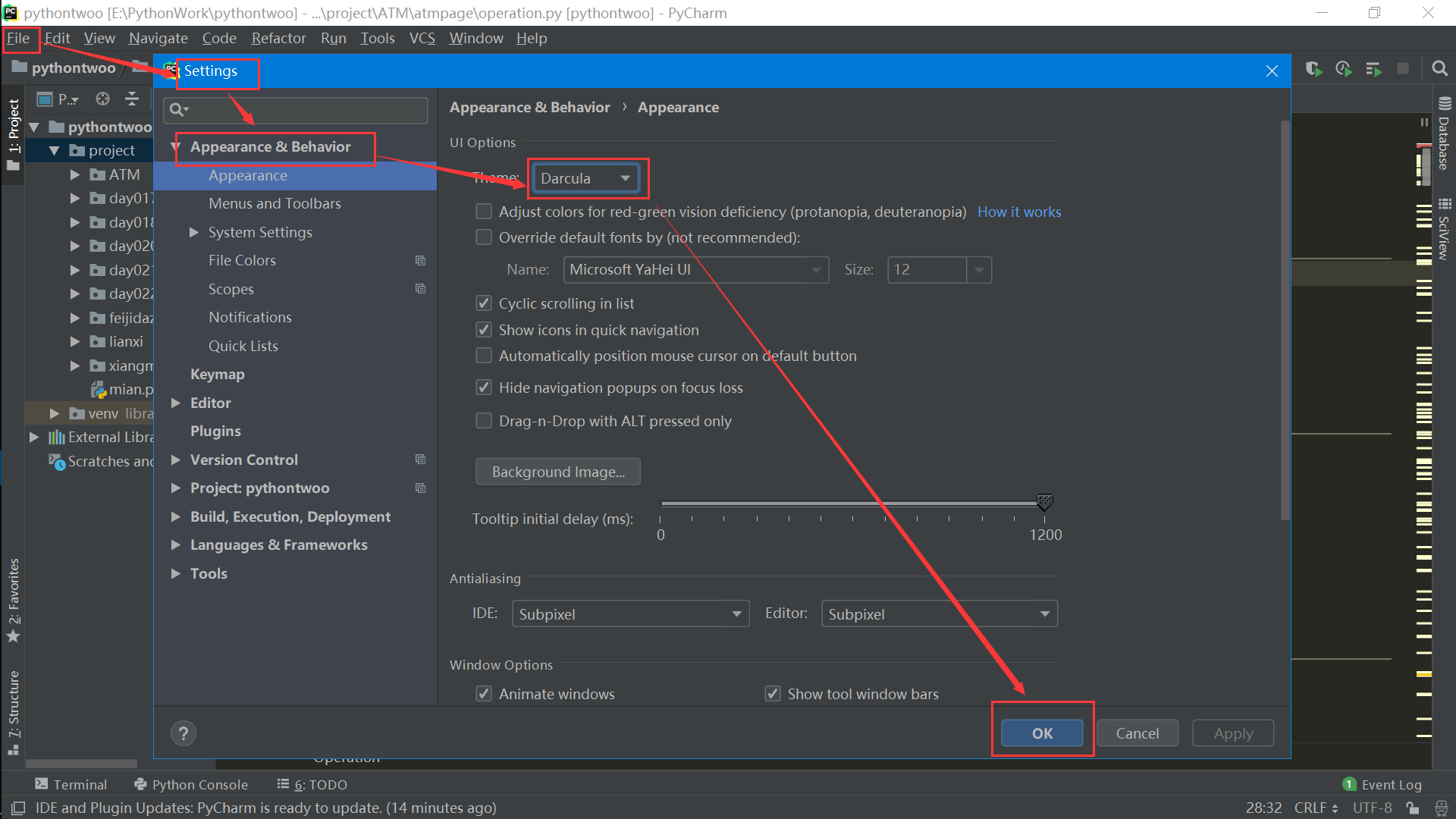Click the Apply button
Image resolution: width=1456 pixels, height=819 pixels.
(x=1233, y=733)
